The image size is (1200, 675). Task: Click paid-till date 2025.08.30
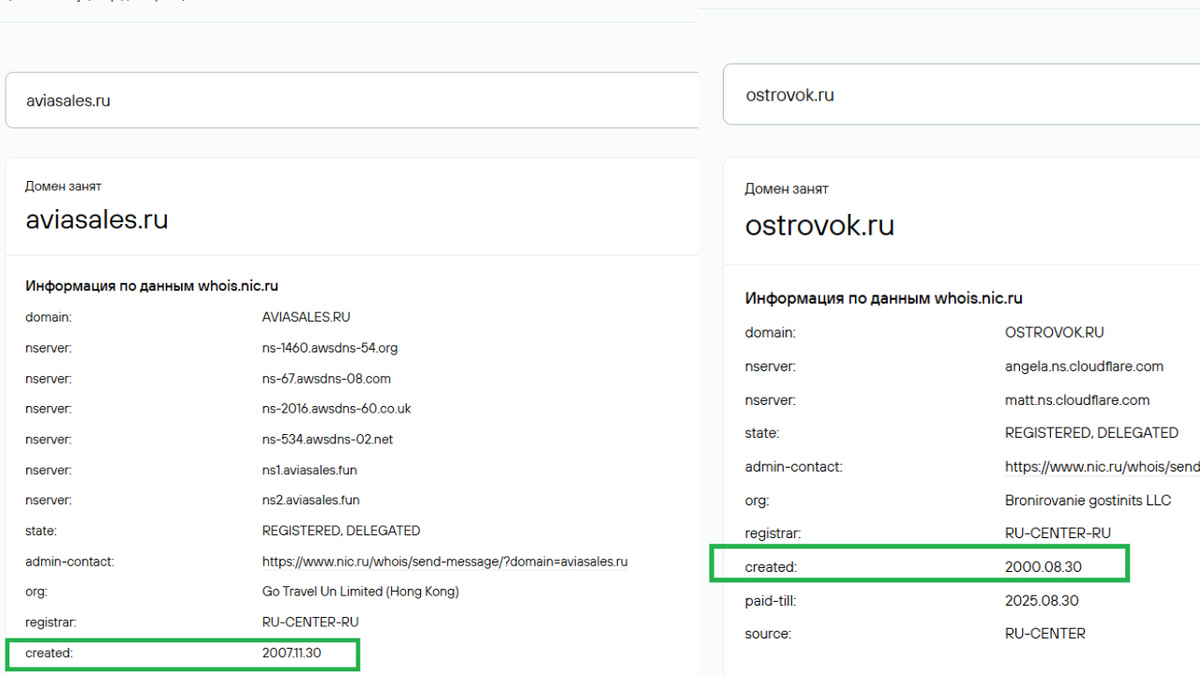(x=1042, y=601)
